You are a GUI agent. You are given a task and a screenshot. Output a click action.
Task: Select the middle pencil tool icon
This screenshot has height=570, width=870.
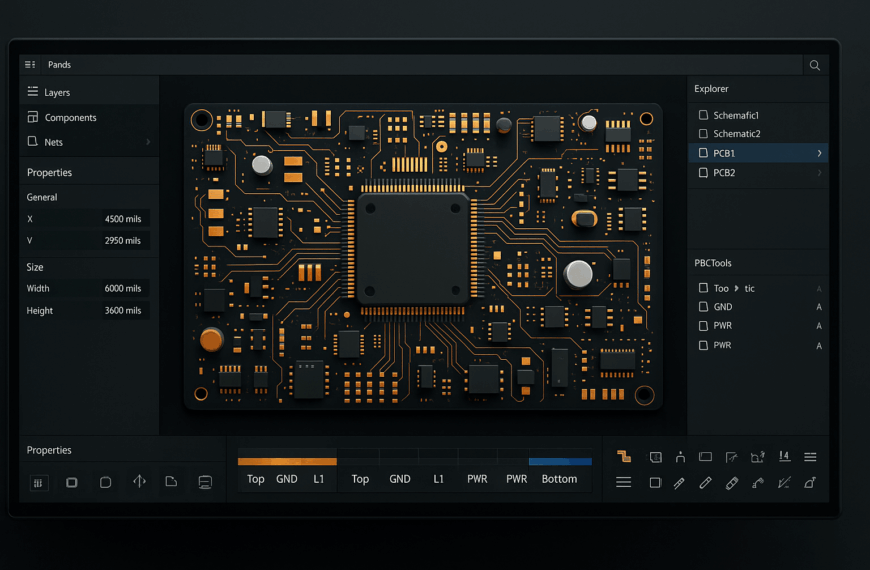click(x=705, y=483)
